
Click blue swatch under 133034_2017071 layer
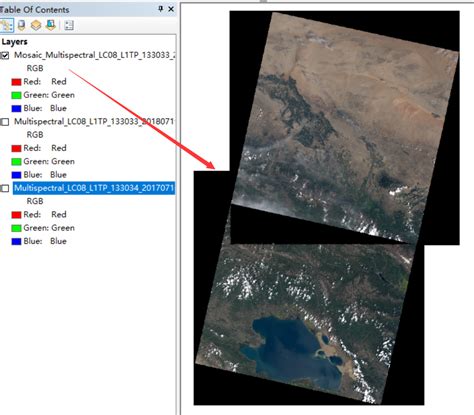tap(16, 241)
